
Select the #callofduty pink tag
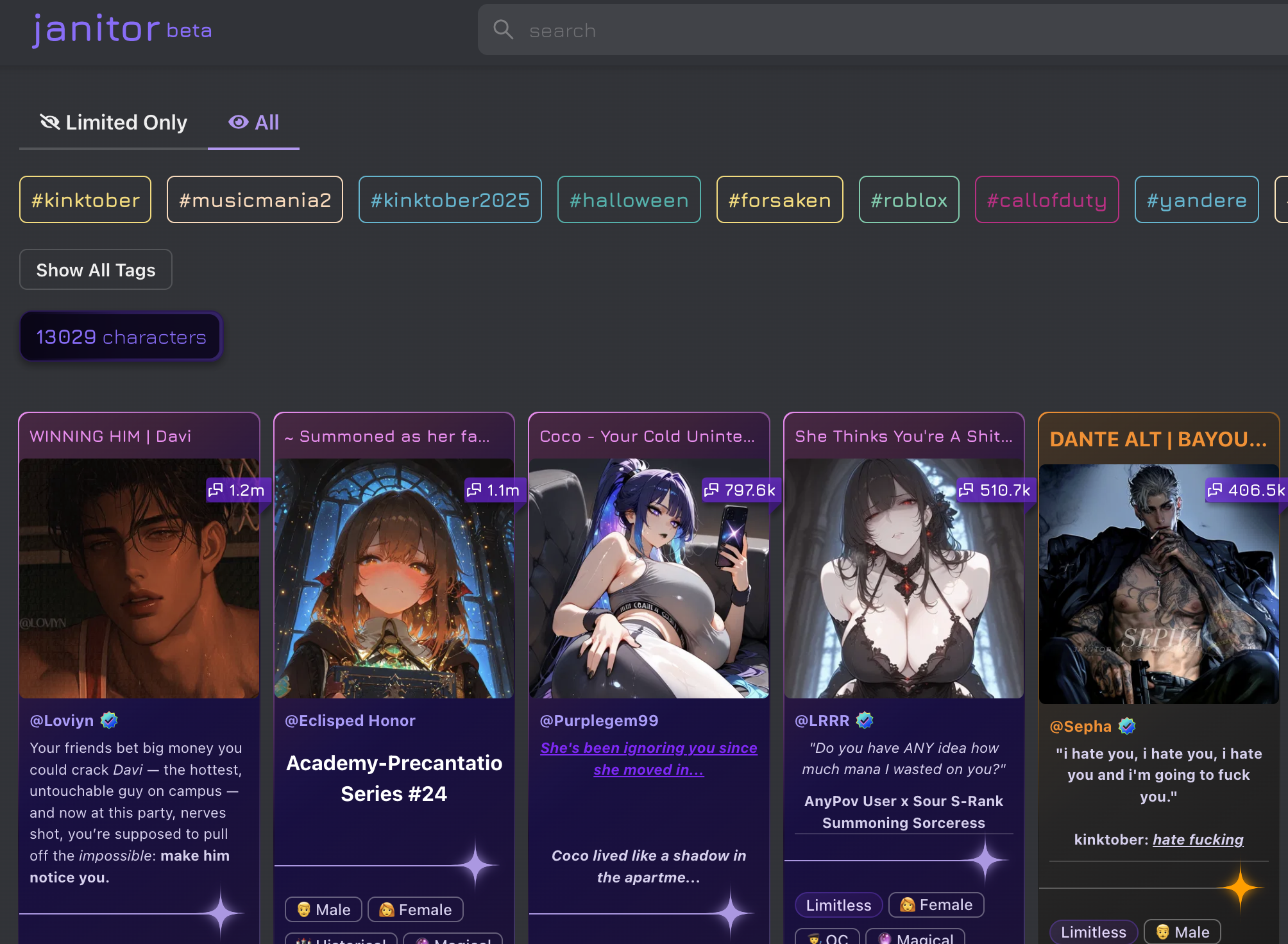click(x=1046, y=200)
